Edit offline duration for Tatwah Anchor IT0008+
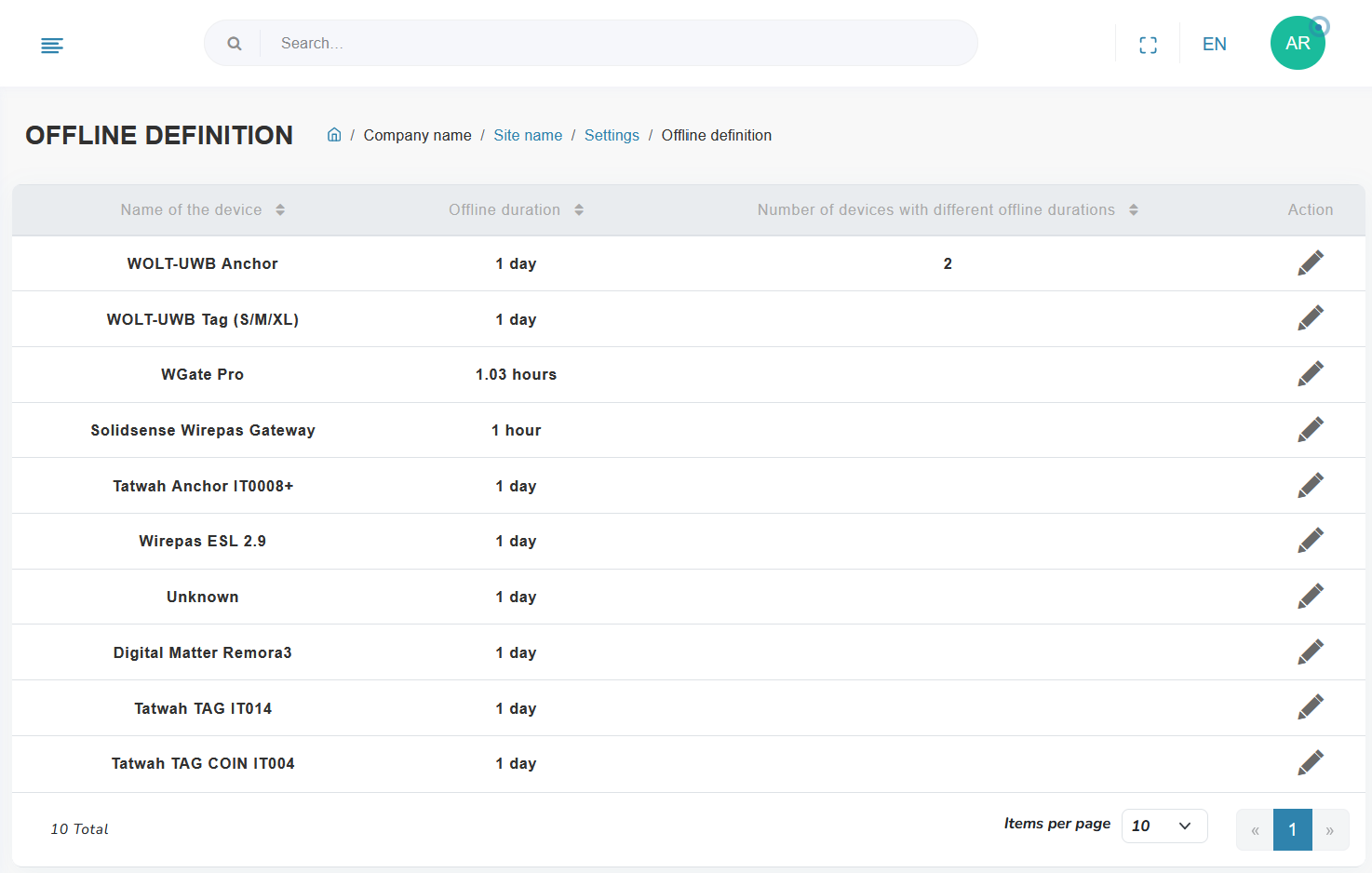1372x873 pixels. click(x=1311, y=486)
